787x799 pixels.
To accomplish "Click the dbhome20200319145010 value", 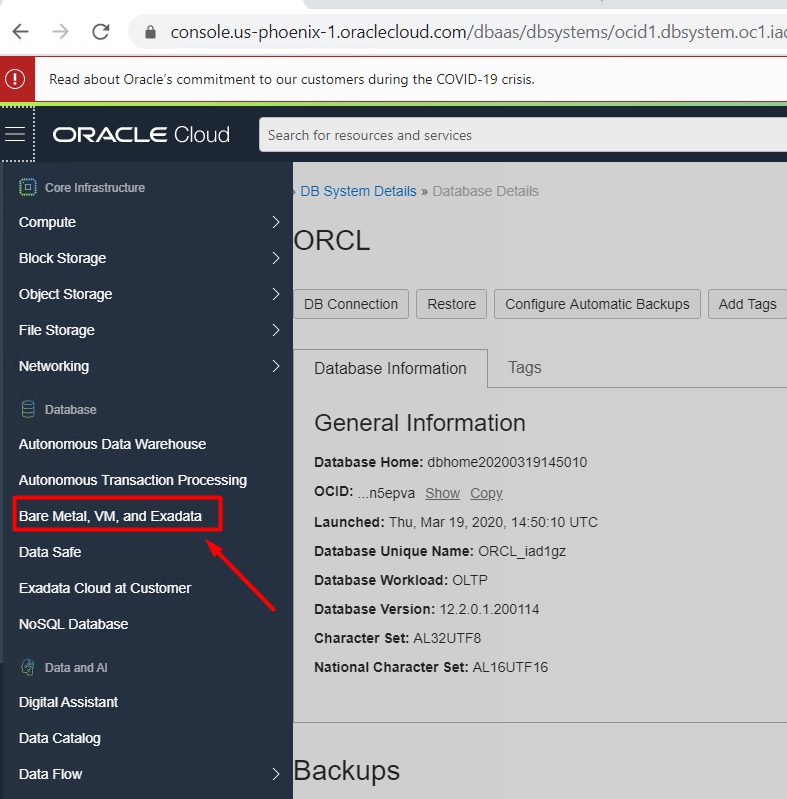I will coord(507,462).
